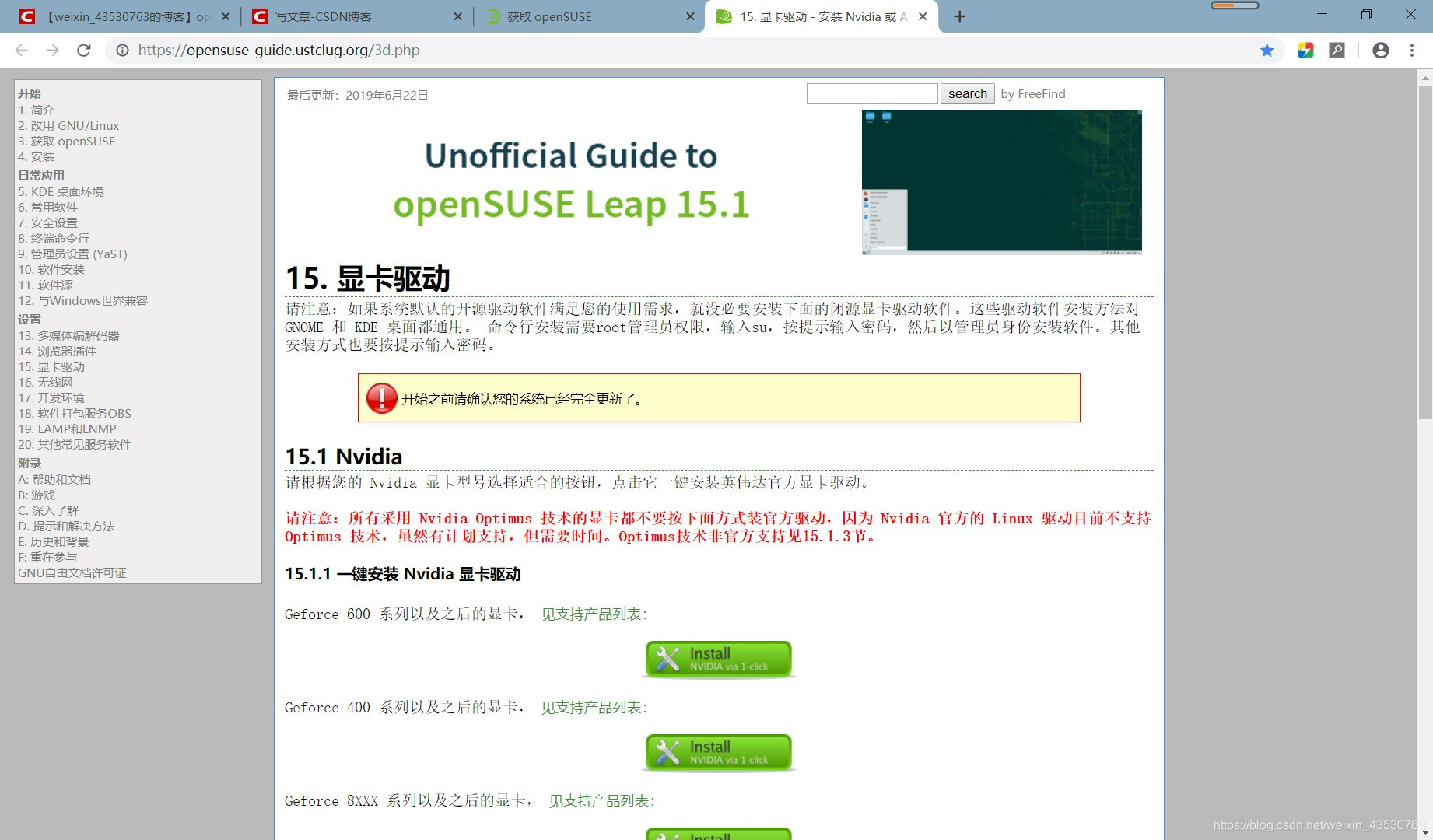This screenshot has width=1433, height=840.
Task: Open sidebar link 12. 与Windows世界兼容
Action: pyautogui.click(x=82, y=301)
